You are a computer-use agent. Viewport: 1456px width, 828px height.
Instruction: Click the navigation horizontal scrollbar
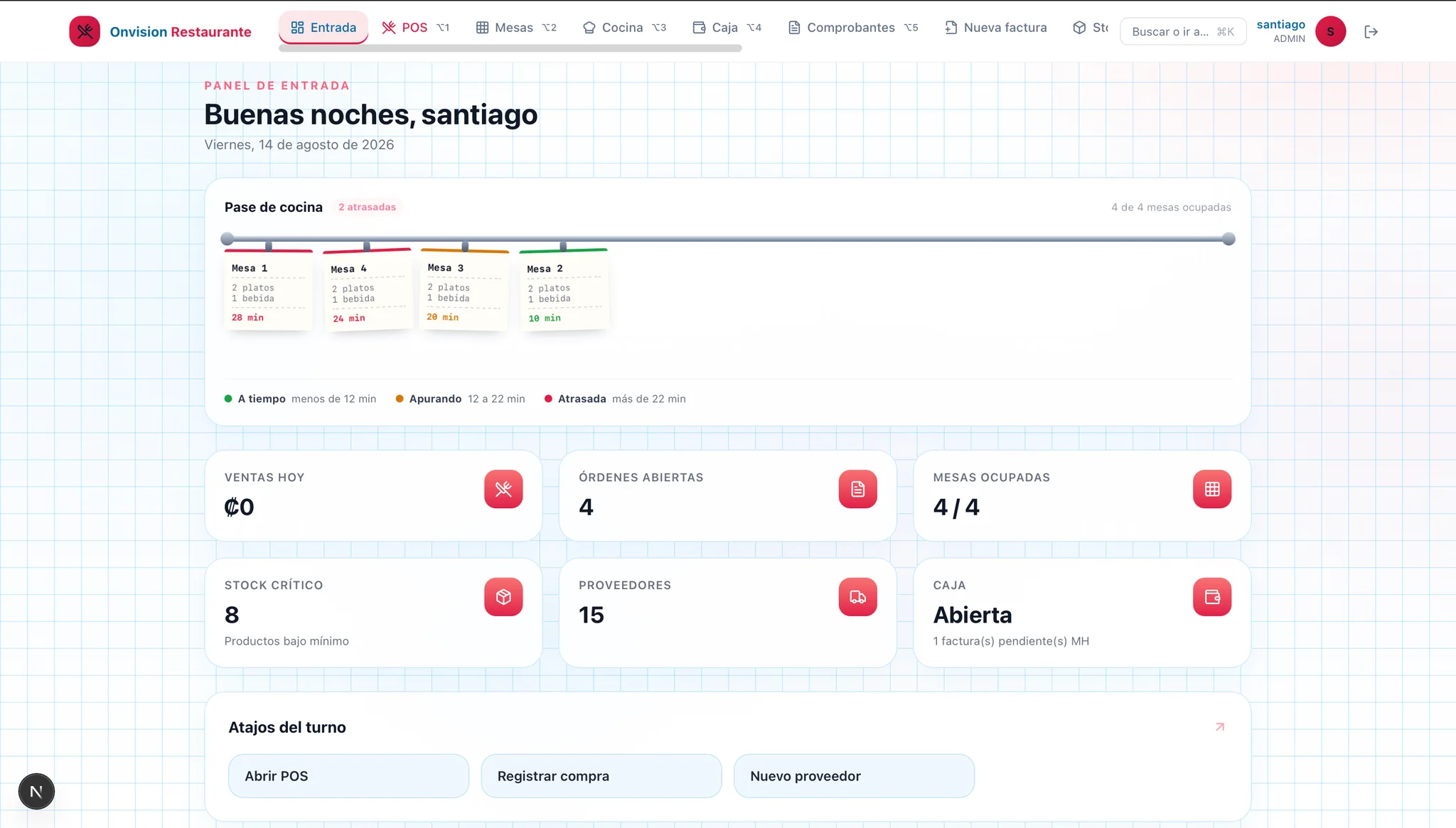point(510,48)
